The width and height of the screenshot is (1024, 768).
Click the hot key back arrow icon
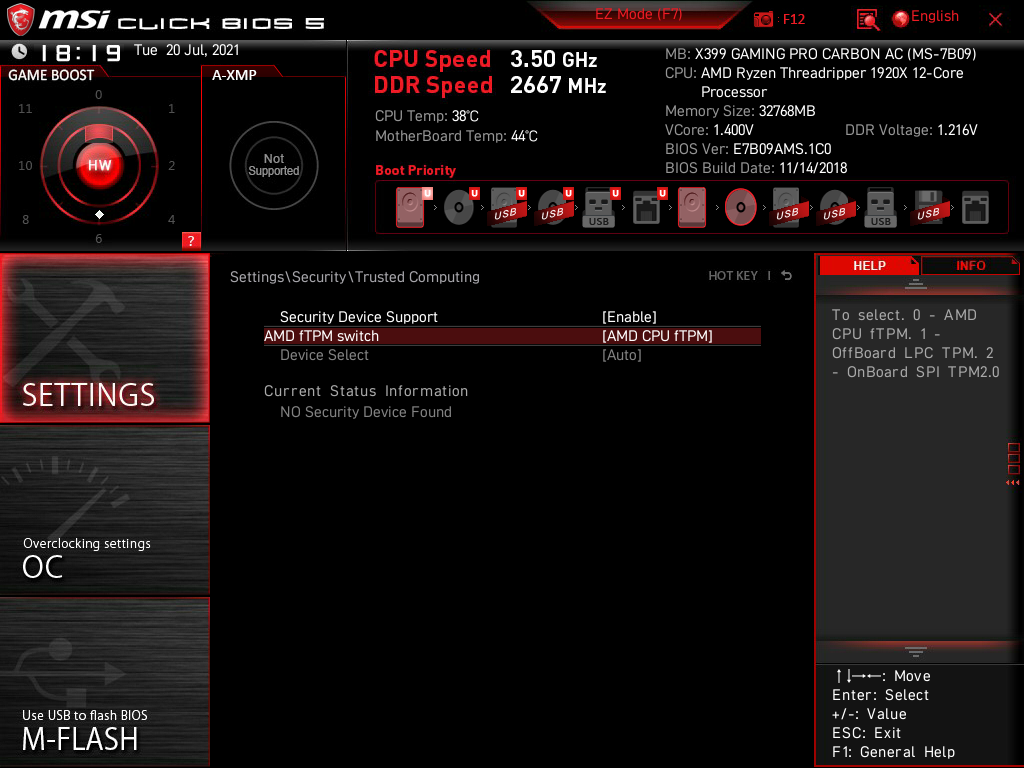(786, 276)
